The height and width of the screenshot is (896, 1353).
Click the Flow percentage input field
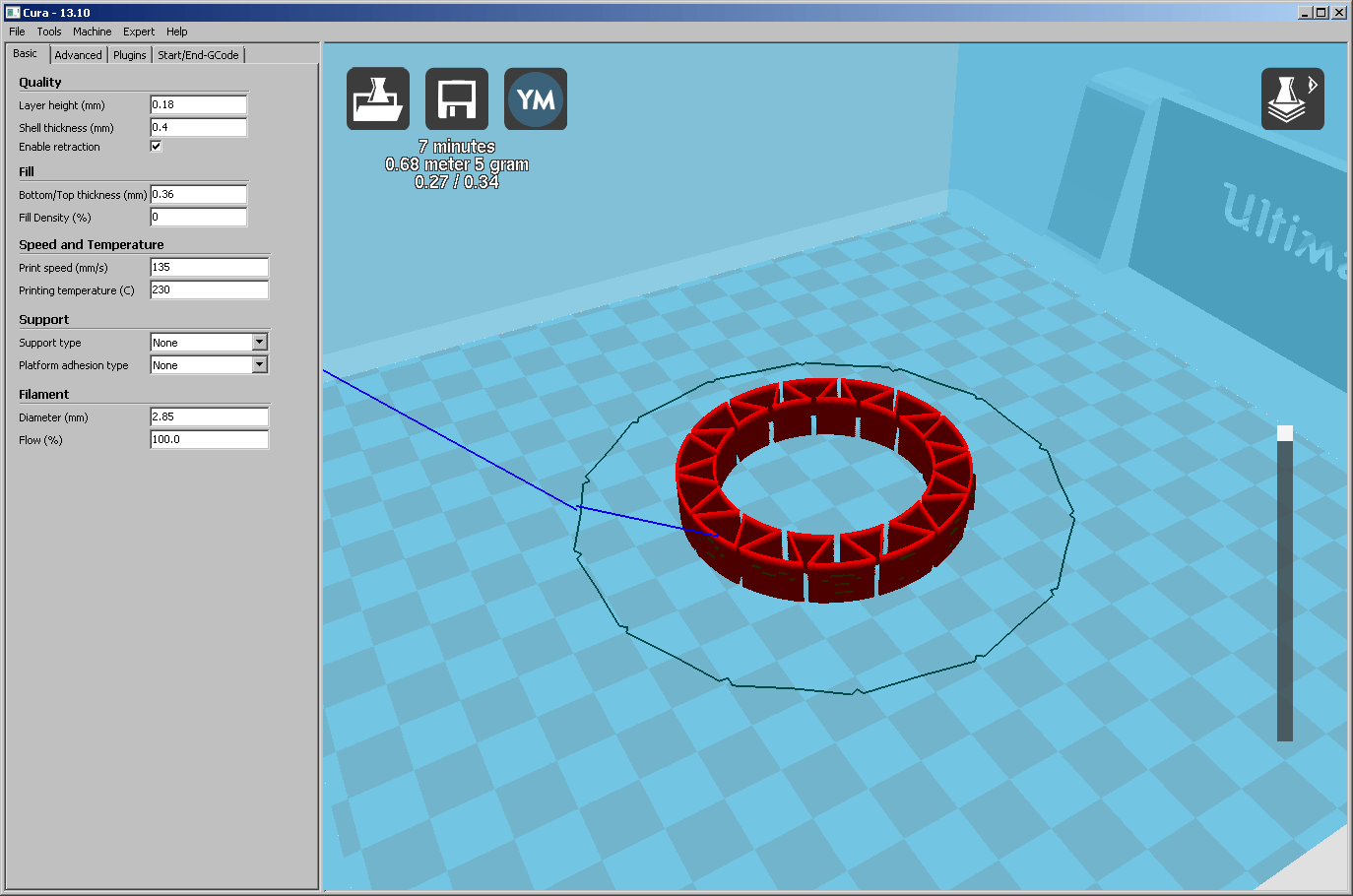(x=209, y=439)
